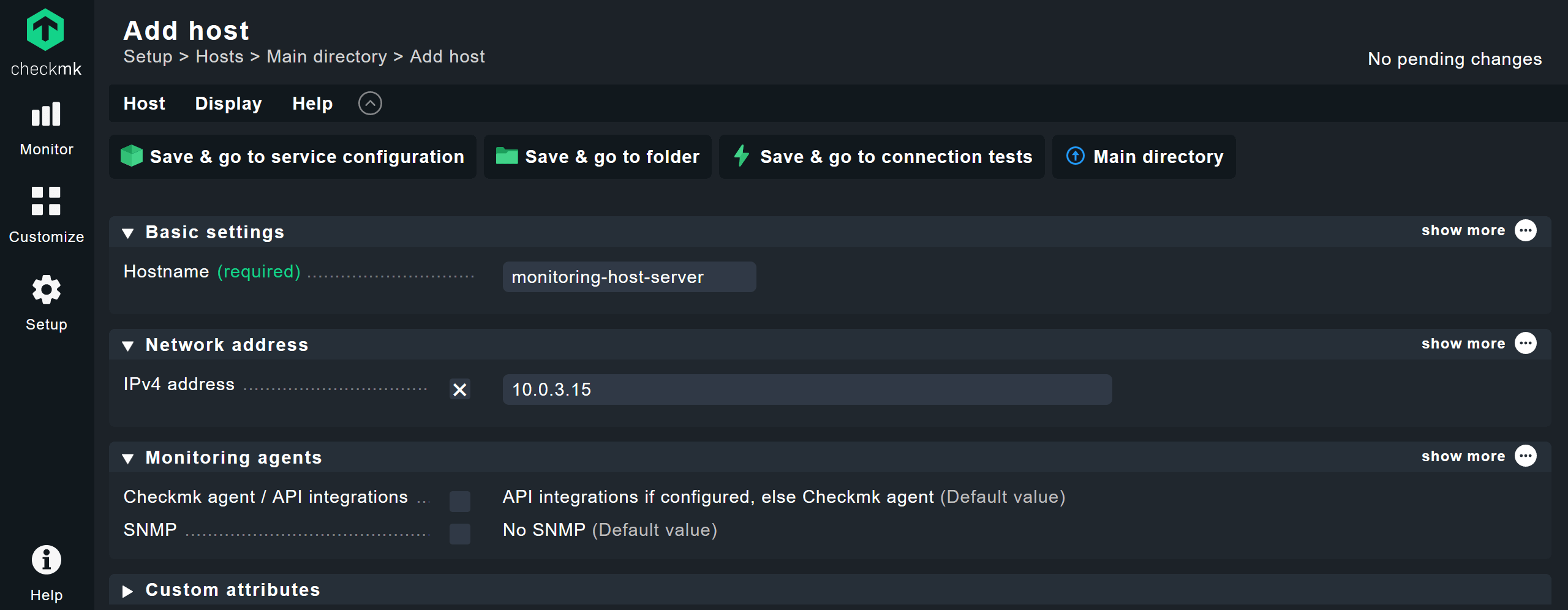Enable the Checkmk agent / API integrations checkbox
Image resolution: width=1568 pixels, height=610 pixels.
tap(460, 501)
